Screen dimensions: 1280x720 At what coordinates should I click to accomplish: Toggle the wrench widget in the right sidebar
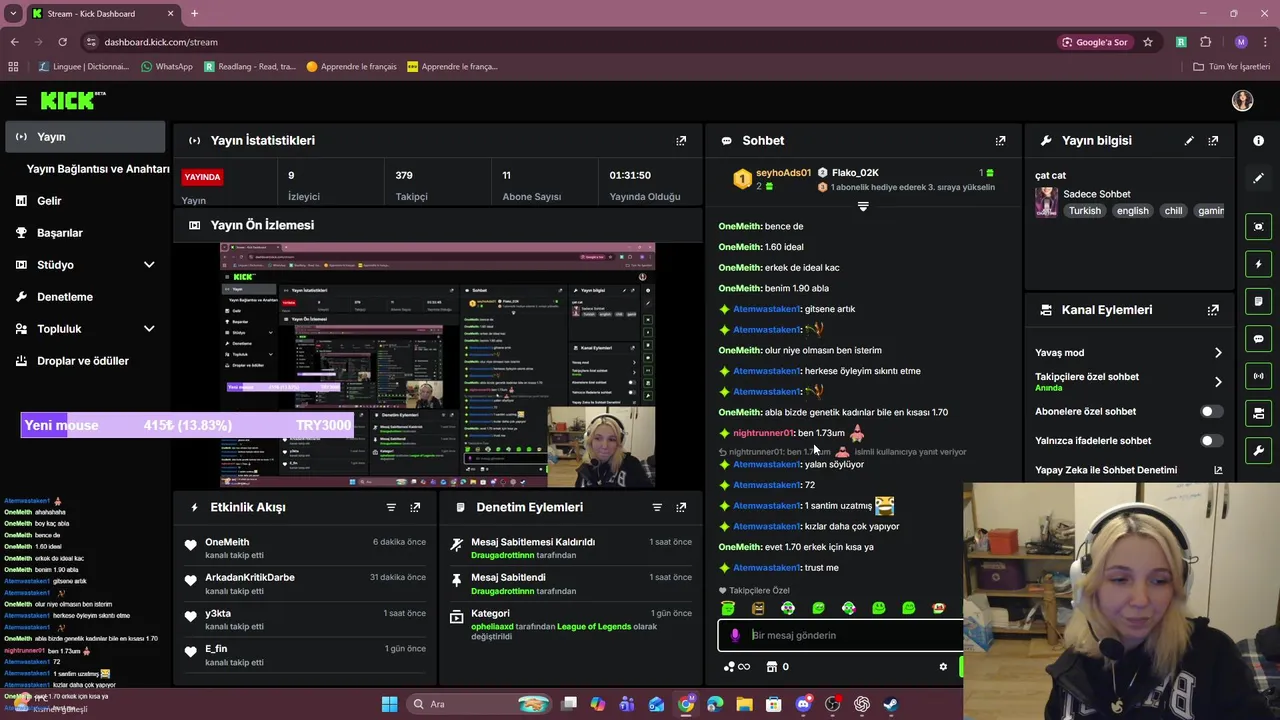click(x=1258, y=451)
